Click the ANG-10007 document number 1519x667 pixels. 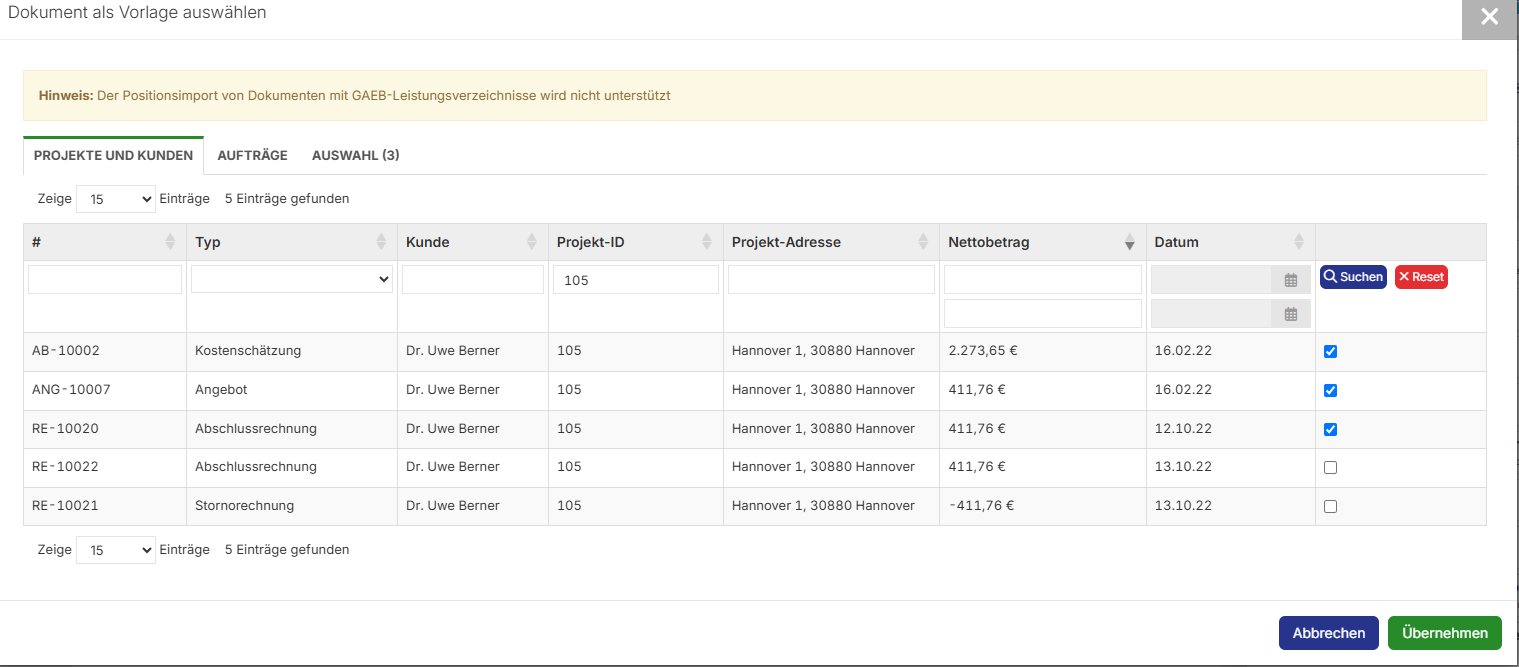71,390
